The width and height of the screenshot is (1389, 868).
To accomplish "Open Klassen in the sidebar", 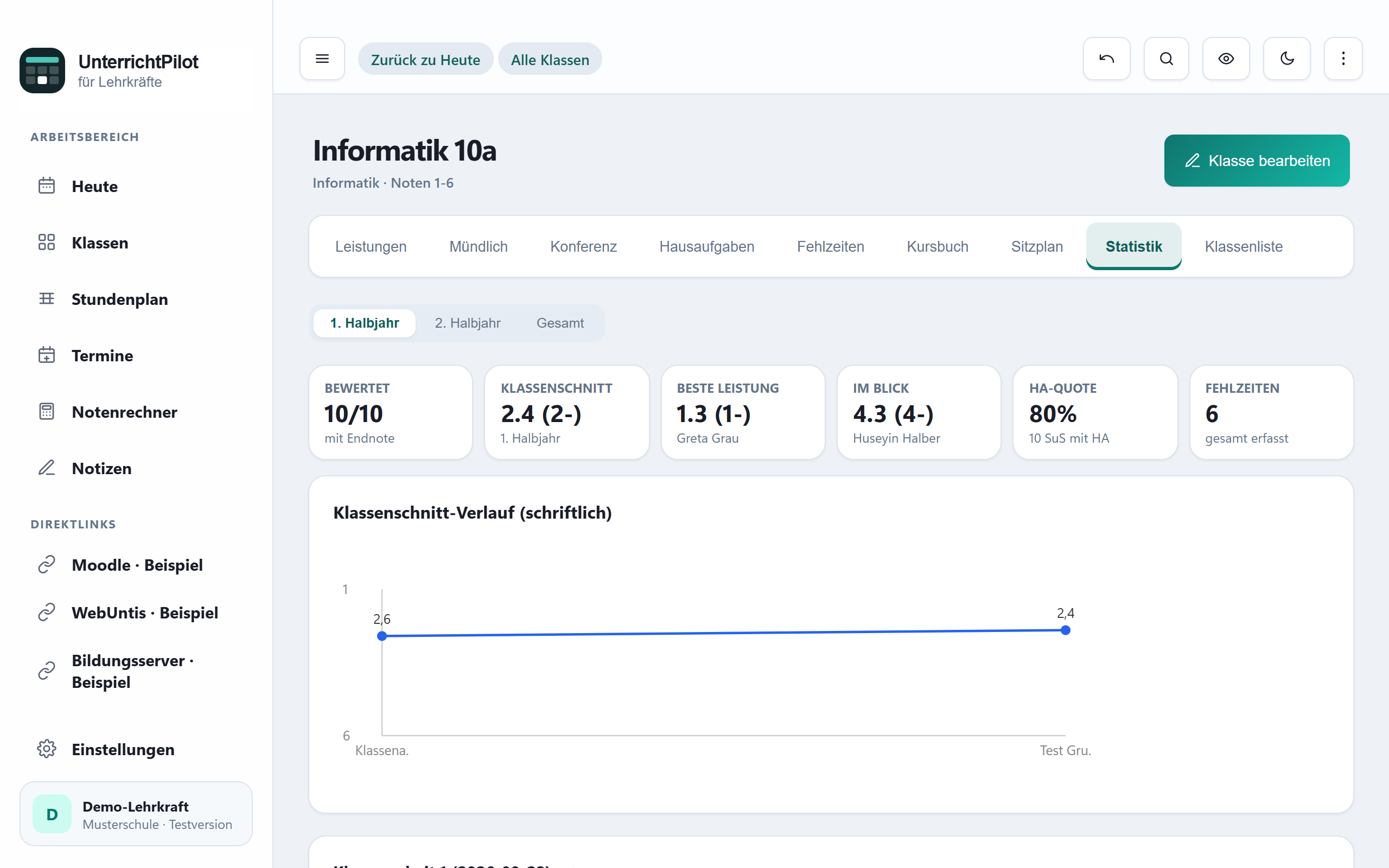I will point(136,243).
